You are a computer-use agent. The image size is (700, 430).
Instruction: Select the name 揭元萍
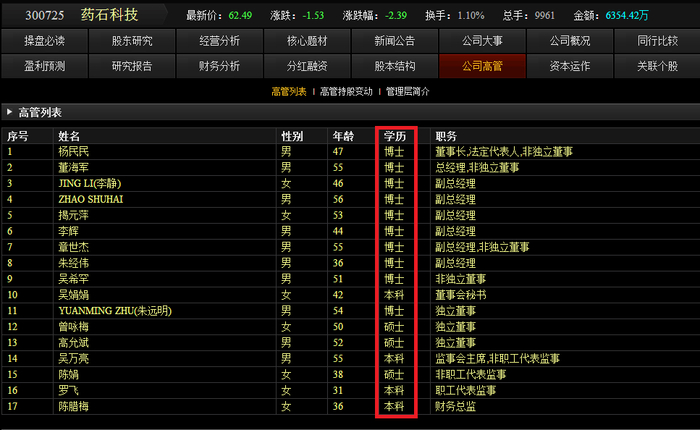point(74,216)
